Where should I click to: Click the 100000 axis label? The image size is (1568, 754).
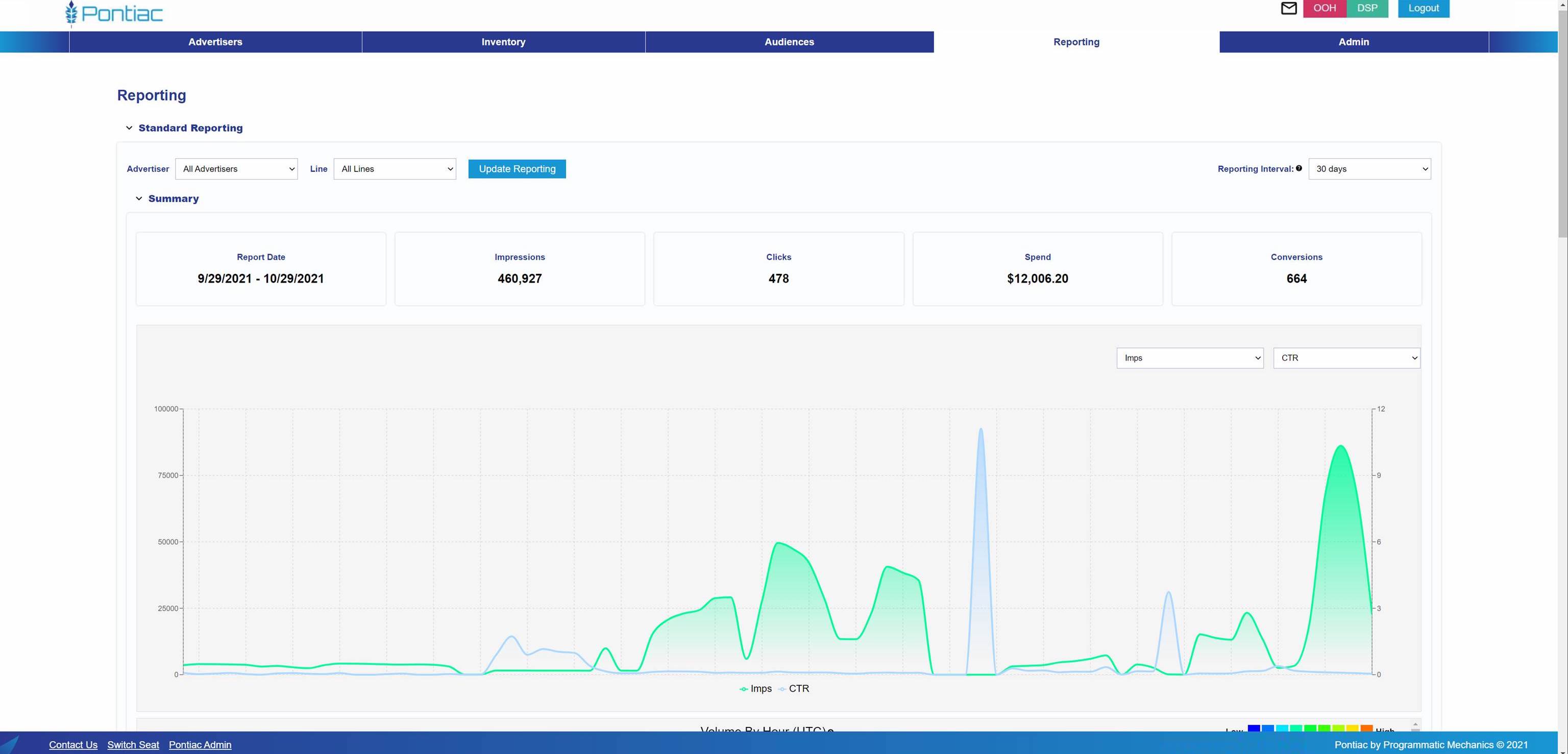click(165, 409)
